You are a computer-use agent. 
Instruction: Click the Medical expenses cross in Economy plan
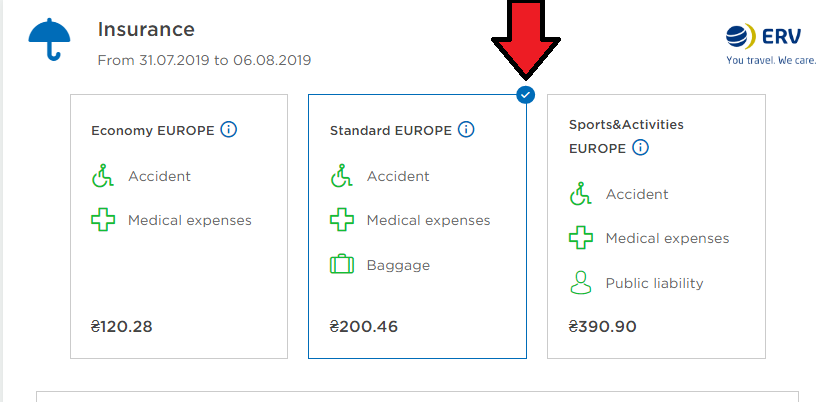click(x=103, y=219)
